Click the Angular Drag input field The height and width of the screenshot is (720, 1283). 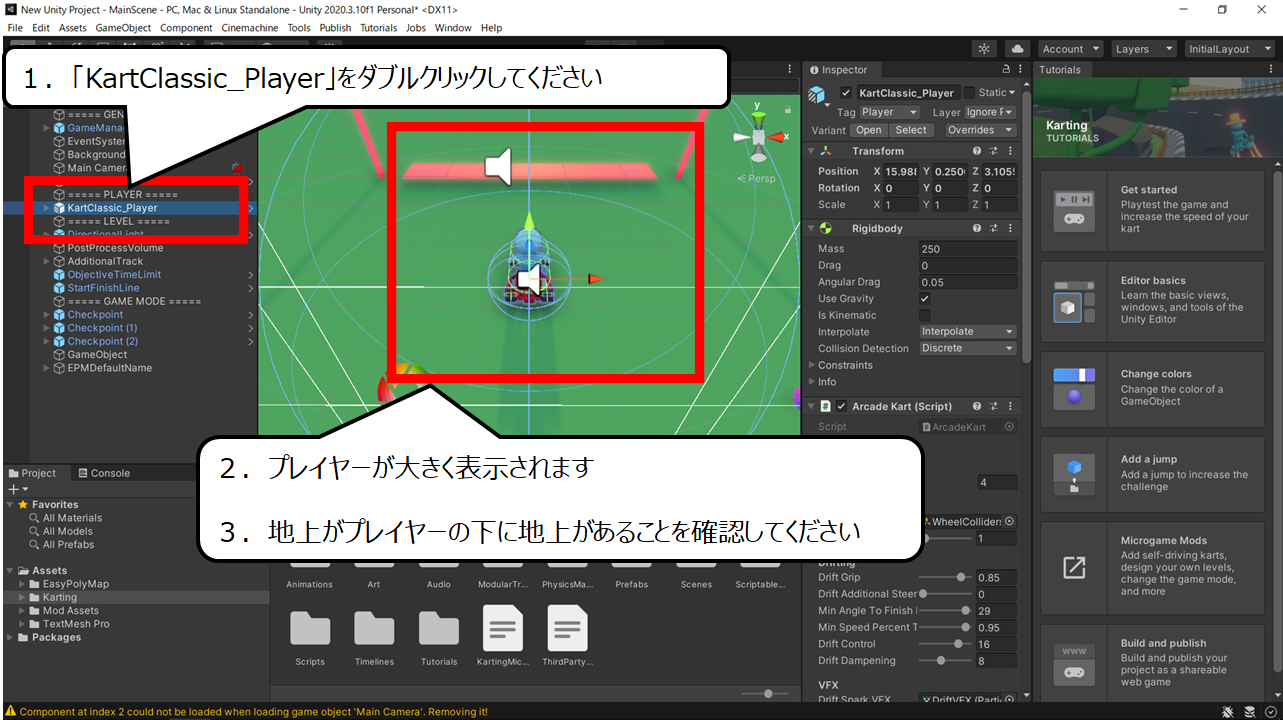tap(967, 282)
